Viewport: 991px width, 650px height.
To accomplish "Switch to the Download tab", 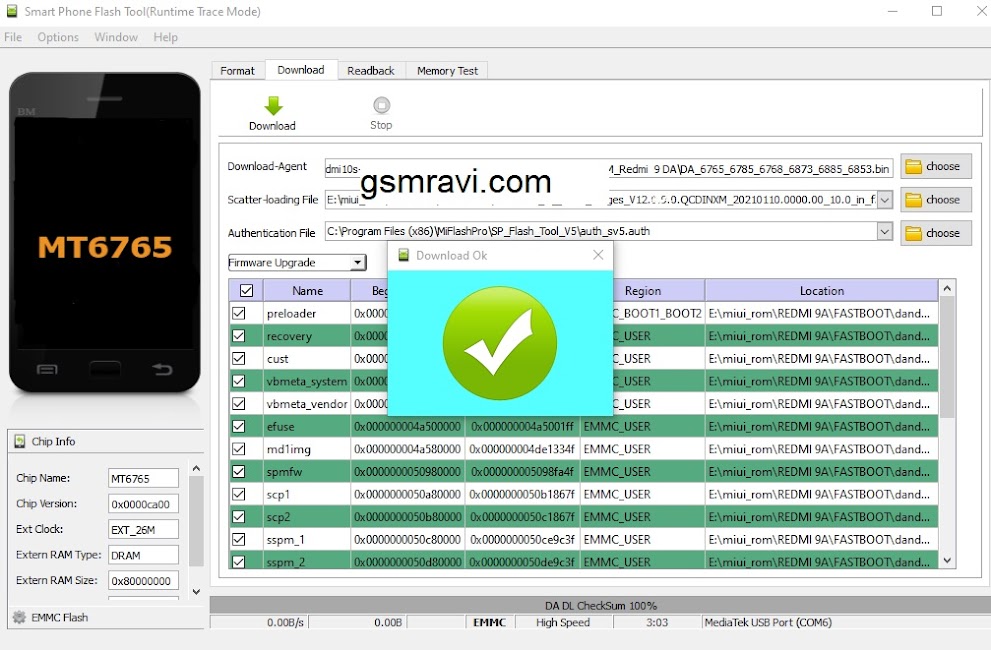I will tap(301, 70).
